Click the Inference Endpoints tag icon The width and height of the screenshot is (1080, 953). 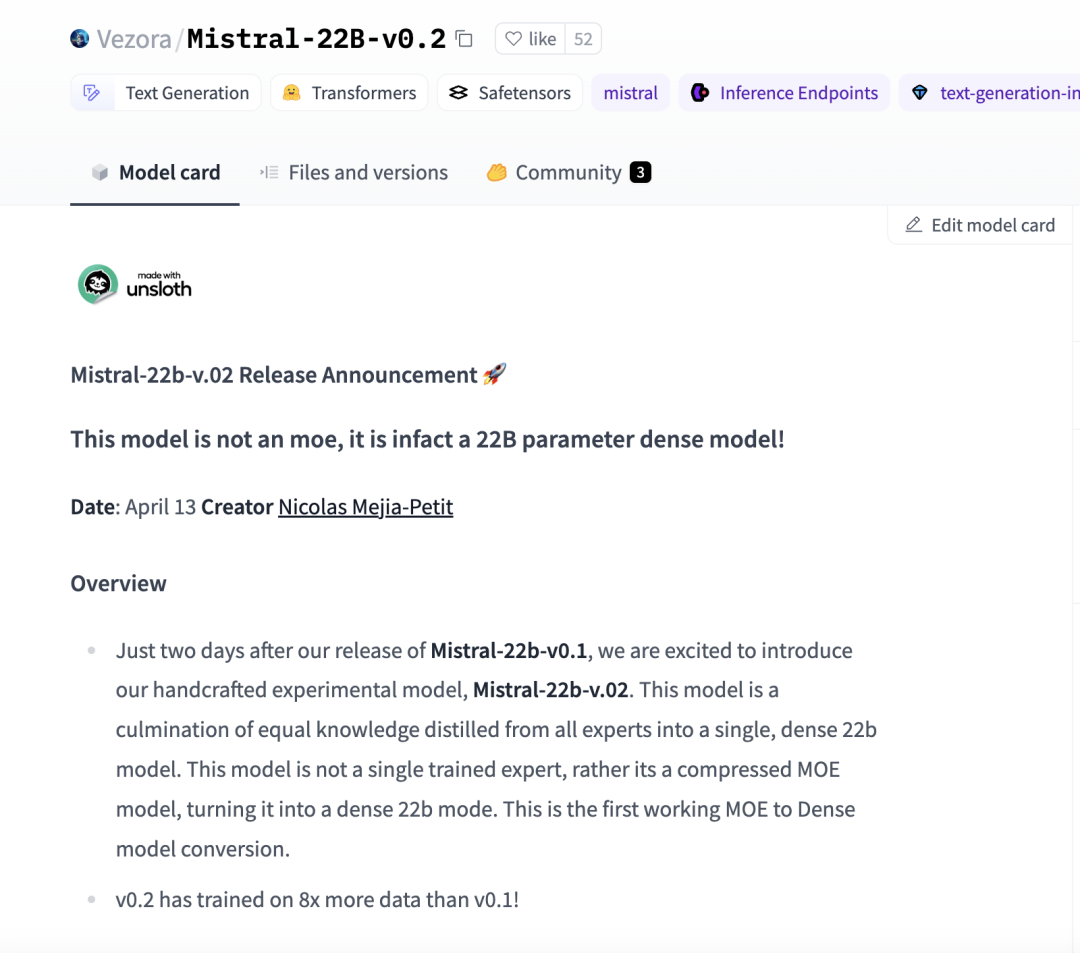pyautogui.click(x=700, y=93)
